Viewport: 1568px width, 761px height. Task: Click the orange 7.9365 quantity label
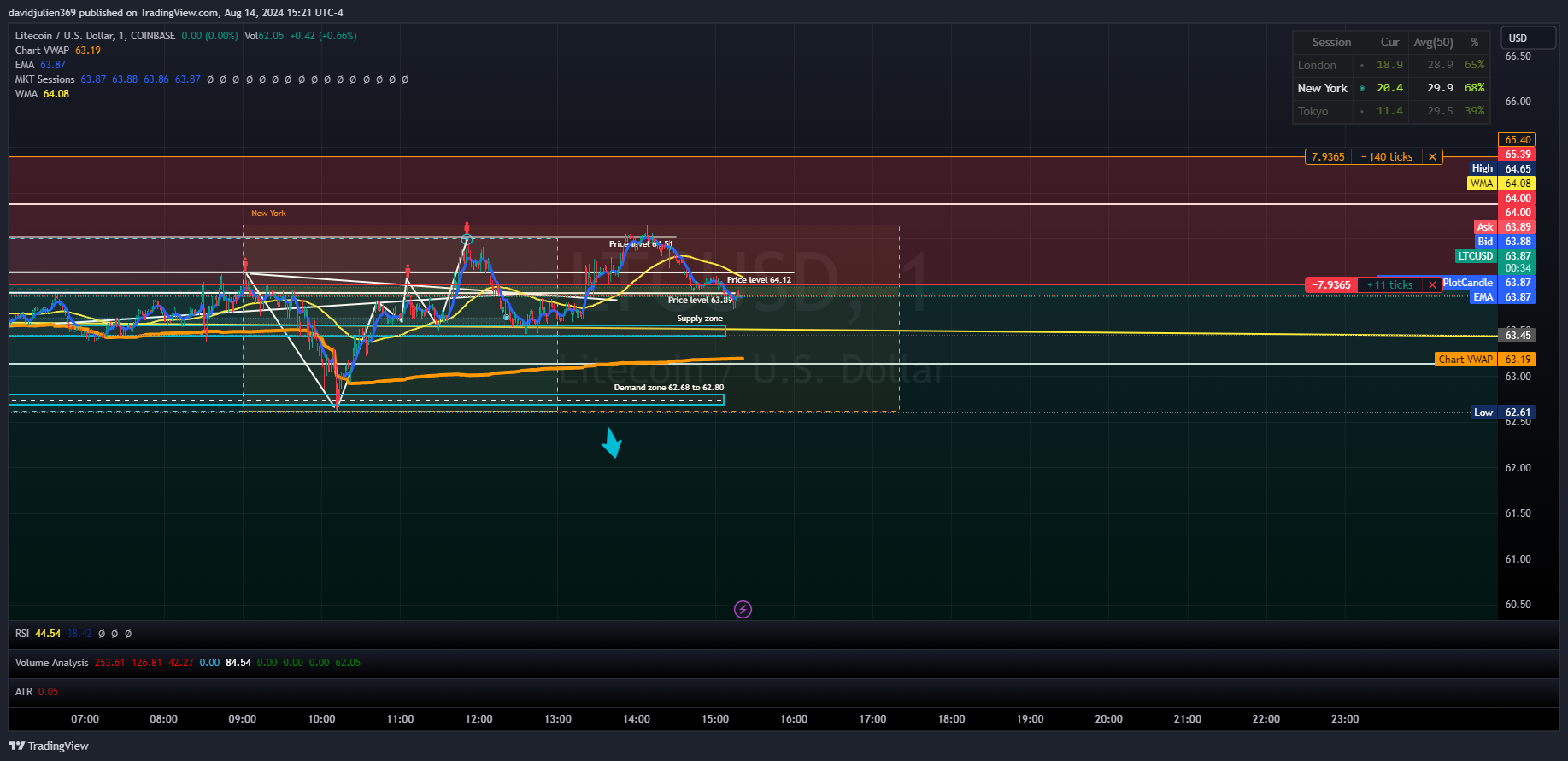pyautogui.click(x=1328, y=157)
